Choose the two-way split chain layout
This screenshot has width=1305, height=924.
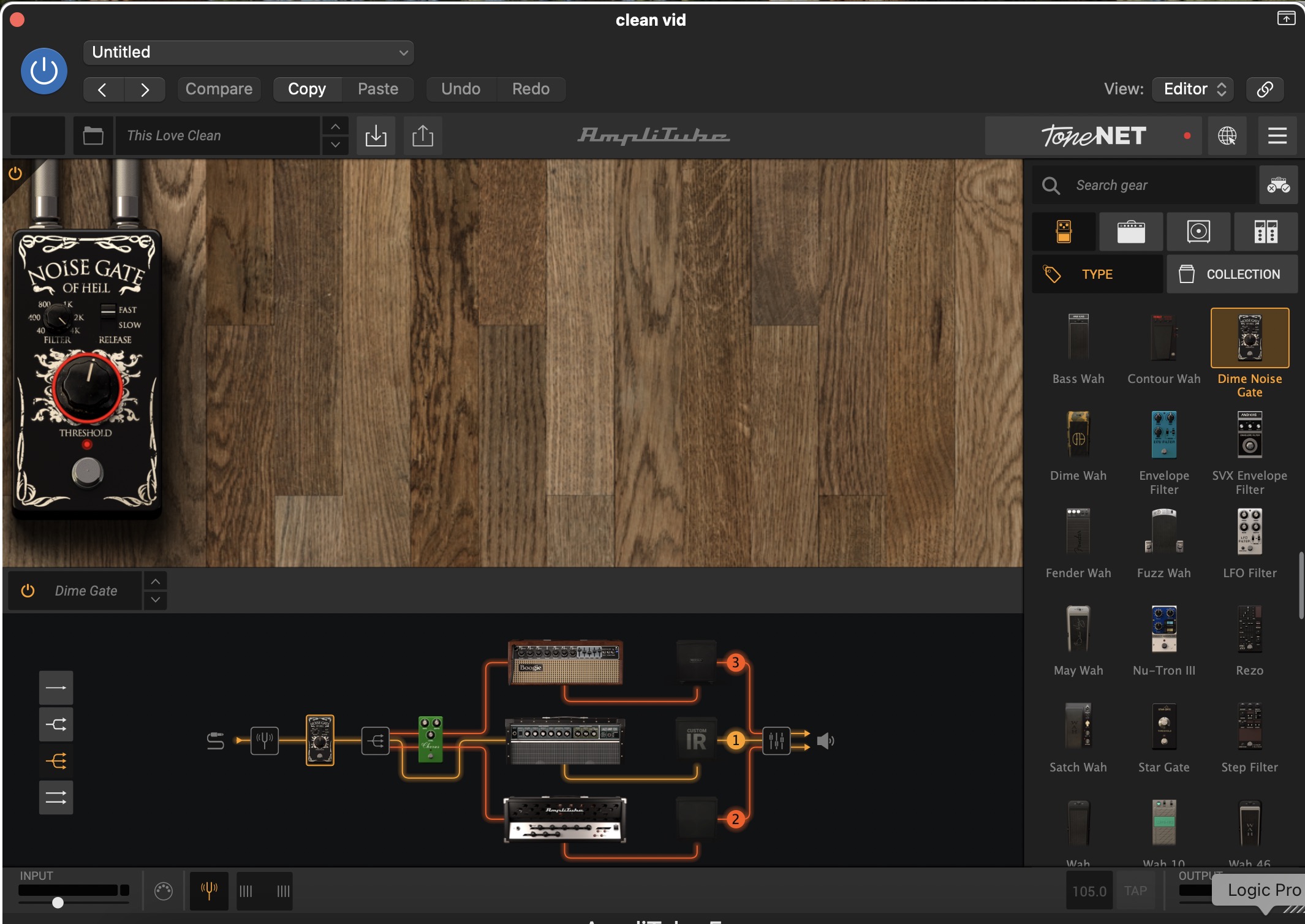[56, 724]
